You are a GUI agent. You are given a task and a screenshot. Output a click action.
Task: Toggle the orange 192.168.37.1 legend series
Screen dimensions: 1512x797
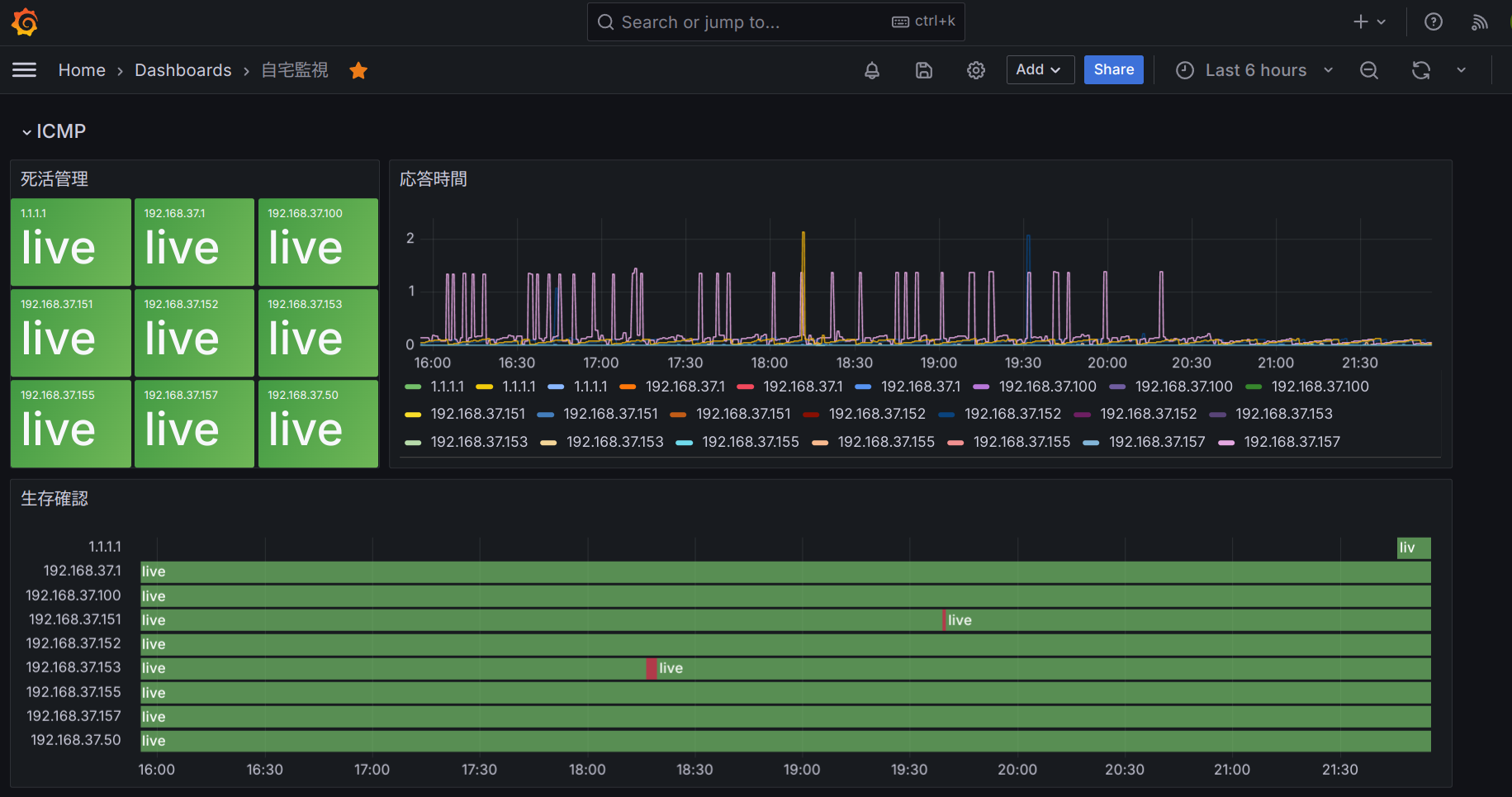pos(685,387)
